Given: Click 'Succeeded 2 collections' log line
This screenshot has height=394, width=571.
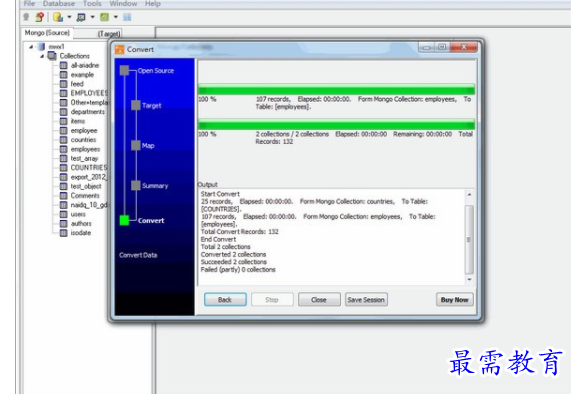Looking at the screenshot, I should click(x=234, y=262).
